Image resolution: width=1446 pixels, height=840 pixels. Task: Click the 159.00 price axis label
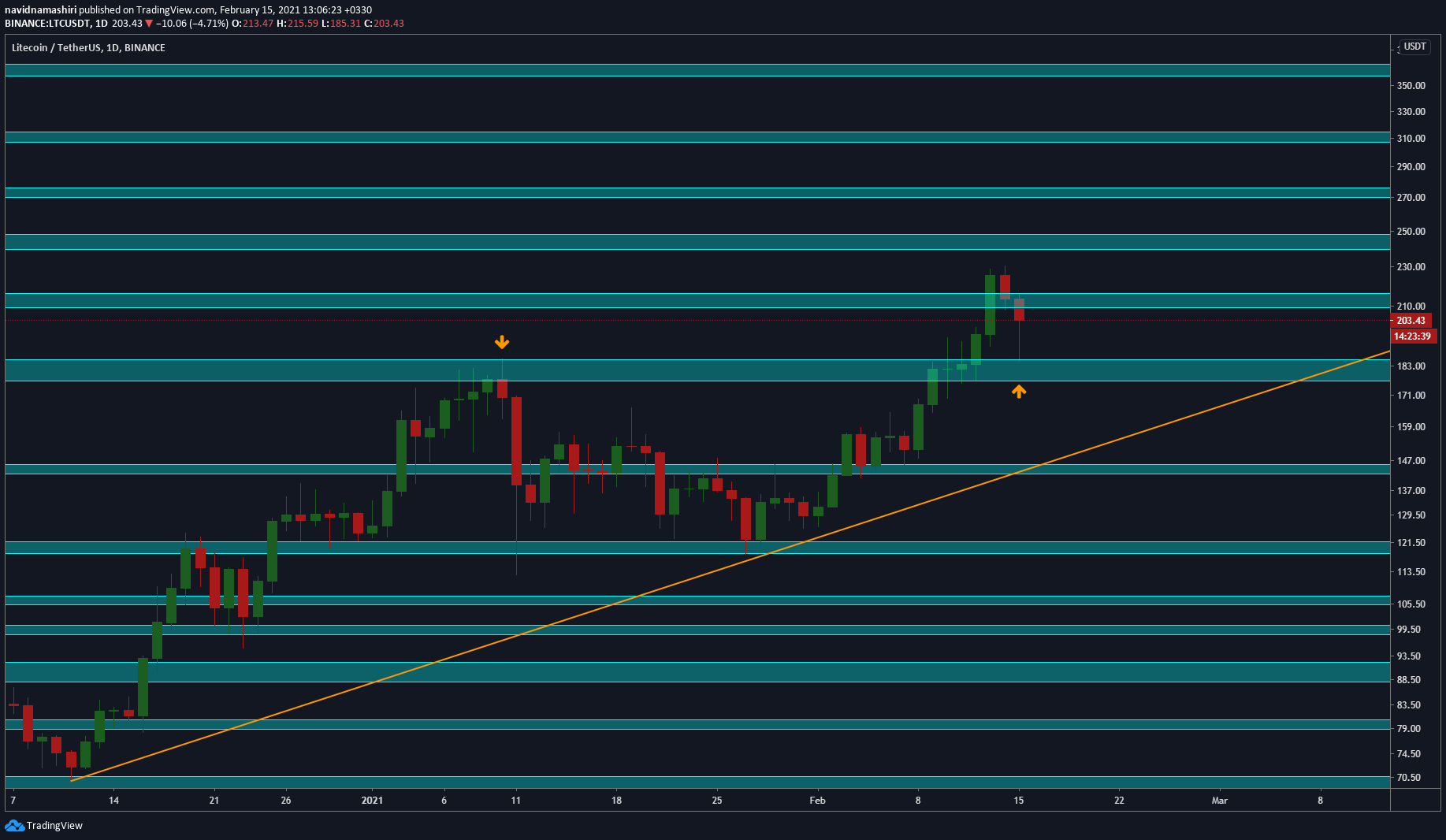pos(1411,427)
